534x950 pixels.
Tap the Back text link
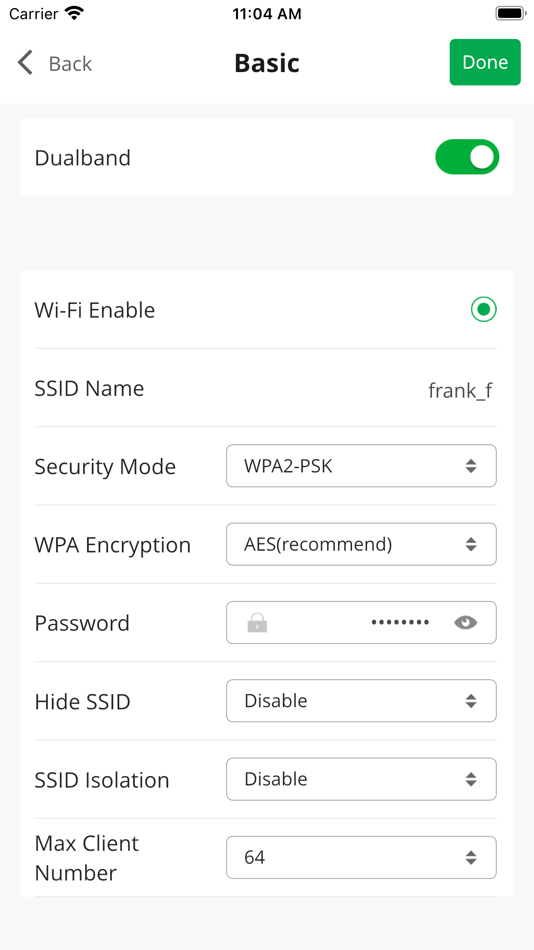click(x=70, y=63)
